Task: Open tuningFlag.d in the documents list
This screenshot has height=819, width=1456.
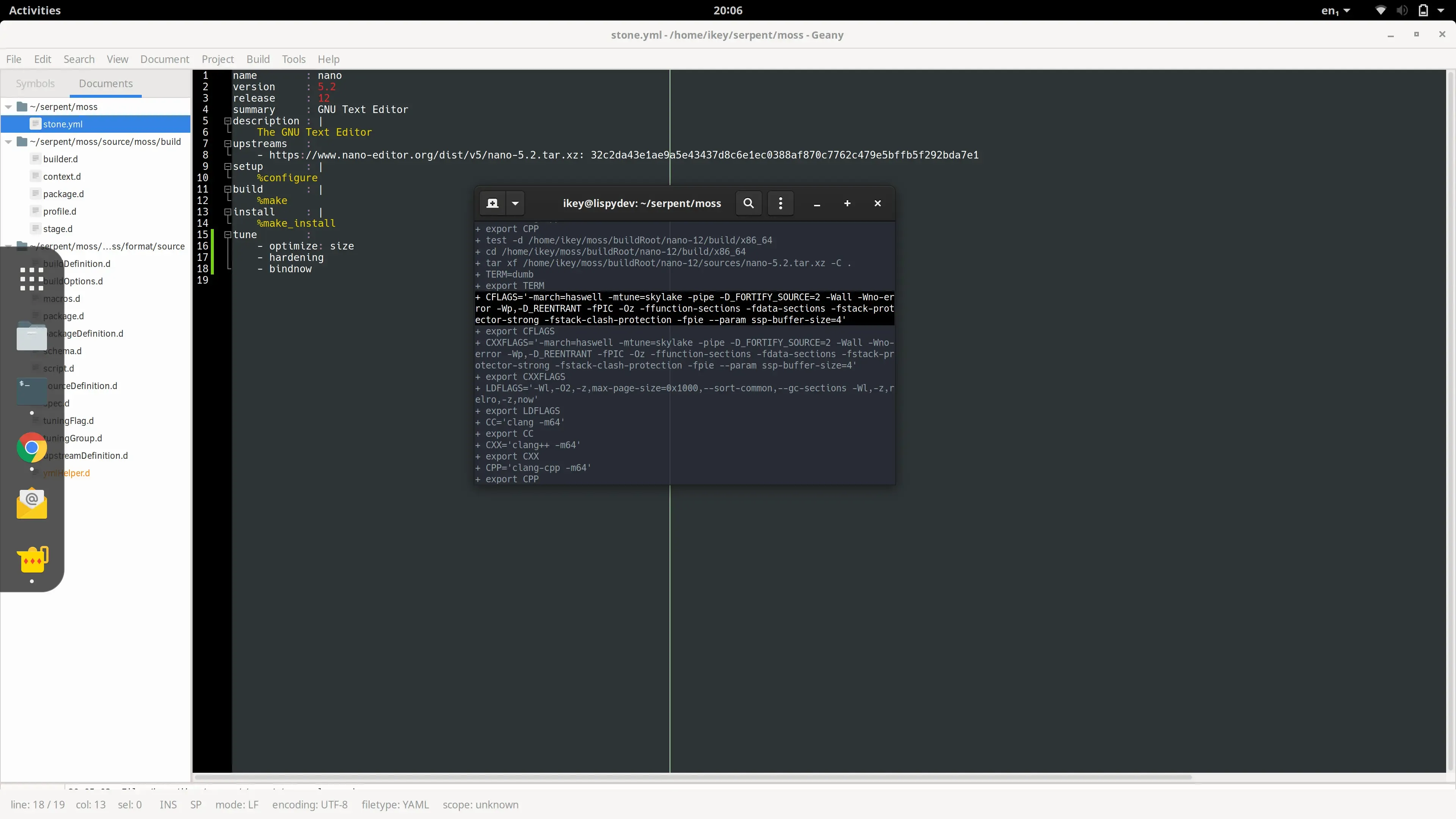Action: pyautogui.click(x=68, y=420)
